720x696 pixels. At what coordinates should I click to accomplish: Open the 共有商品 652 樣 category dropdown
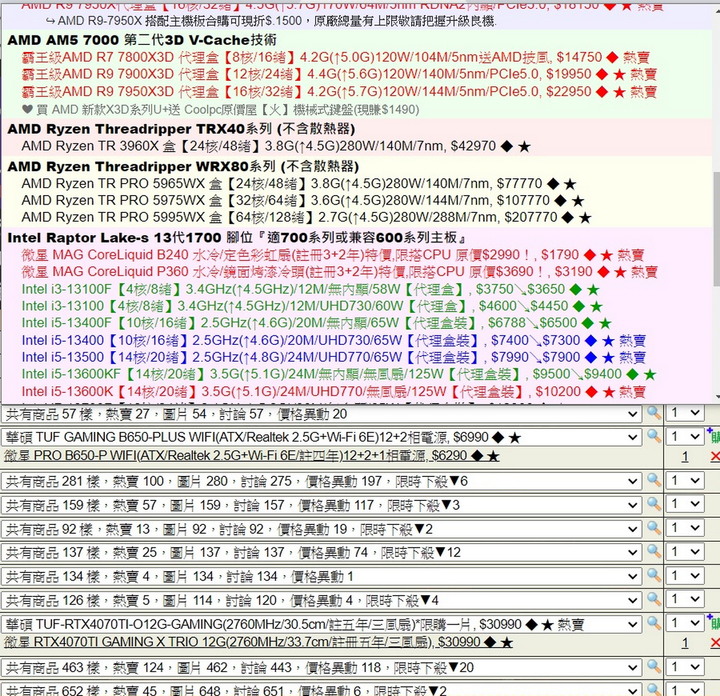[321, 690]
